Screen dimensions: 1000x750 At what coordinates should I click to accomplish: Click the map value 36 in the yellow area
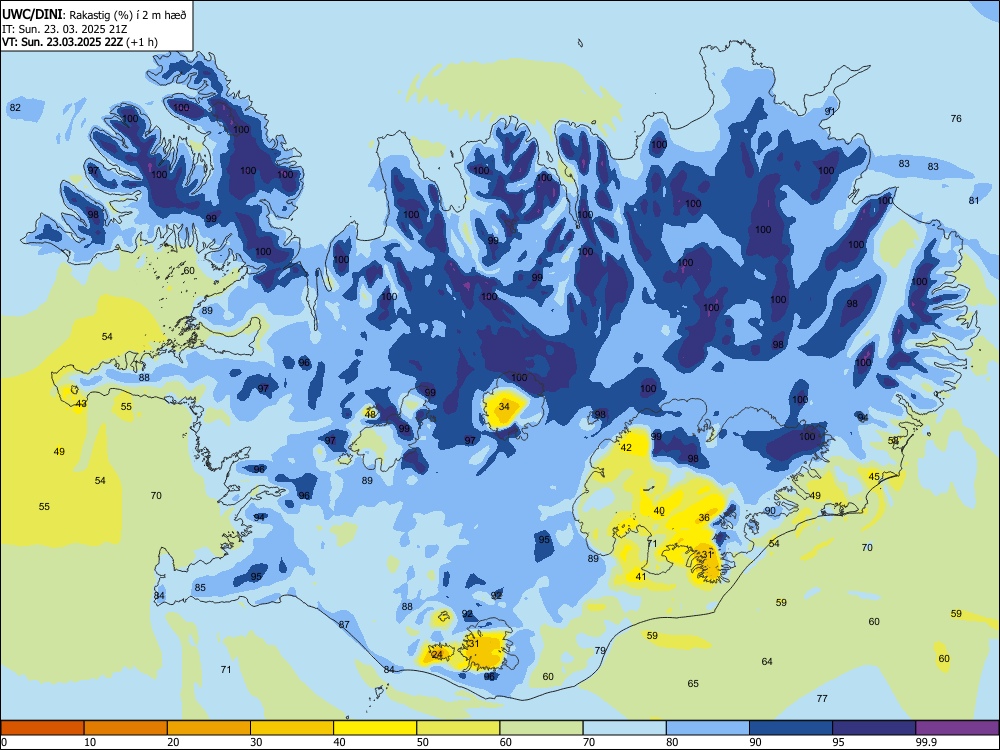704,517
